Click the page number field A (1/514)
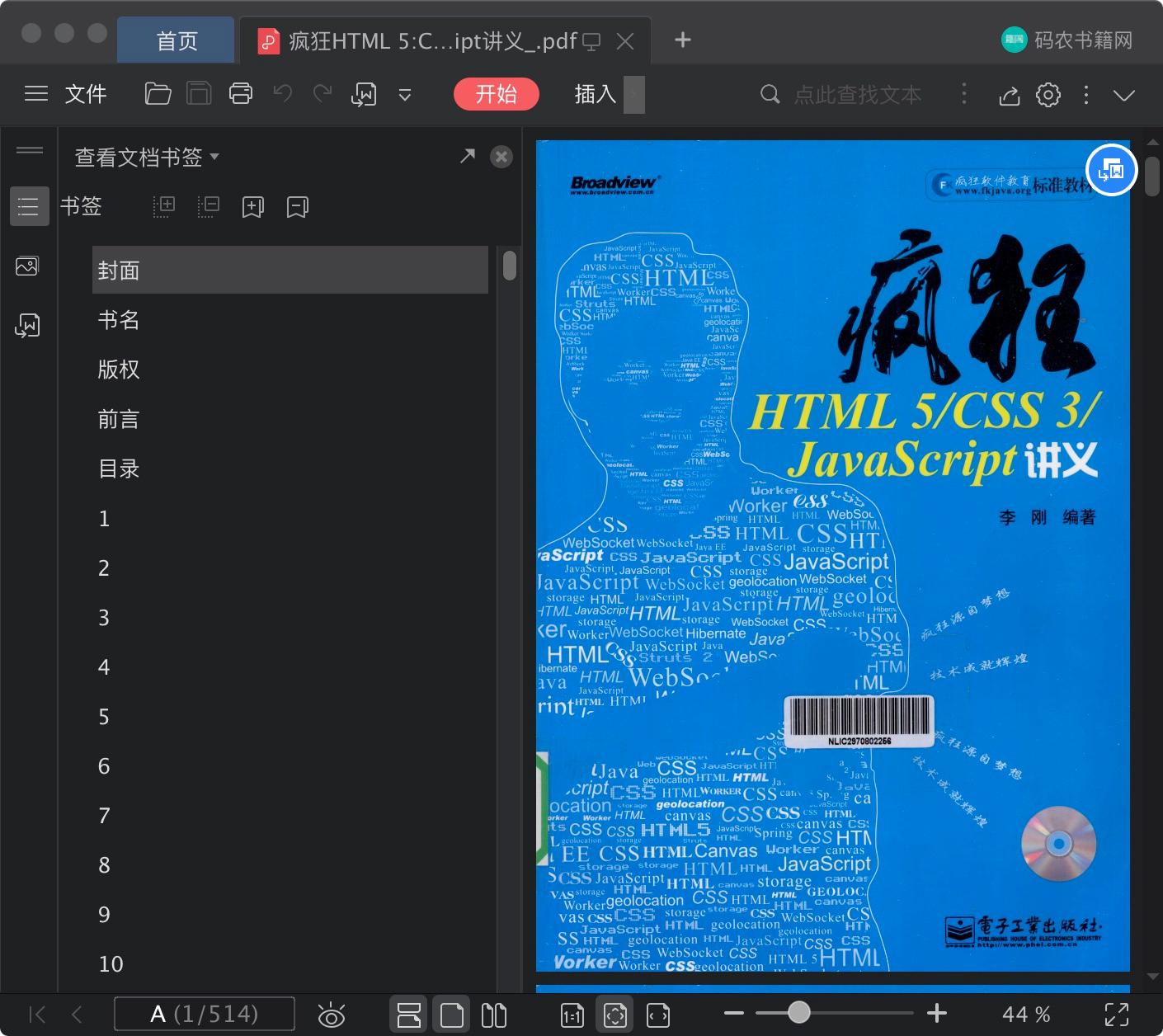Screen dimensions: 1163x1036 point(205,1014)
